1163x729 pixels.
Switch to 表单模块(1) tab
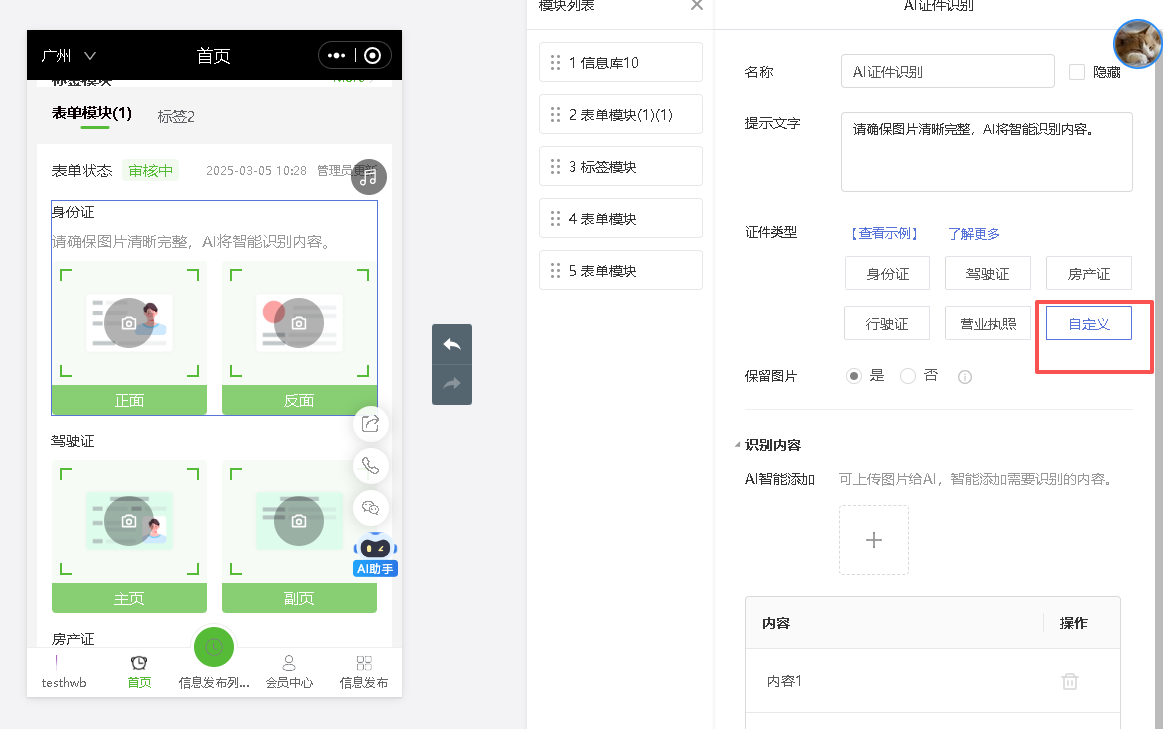coord(92,113)
